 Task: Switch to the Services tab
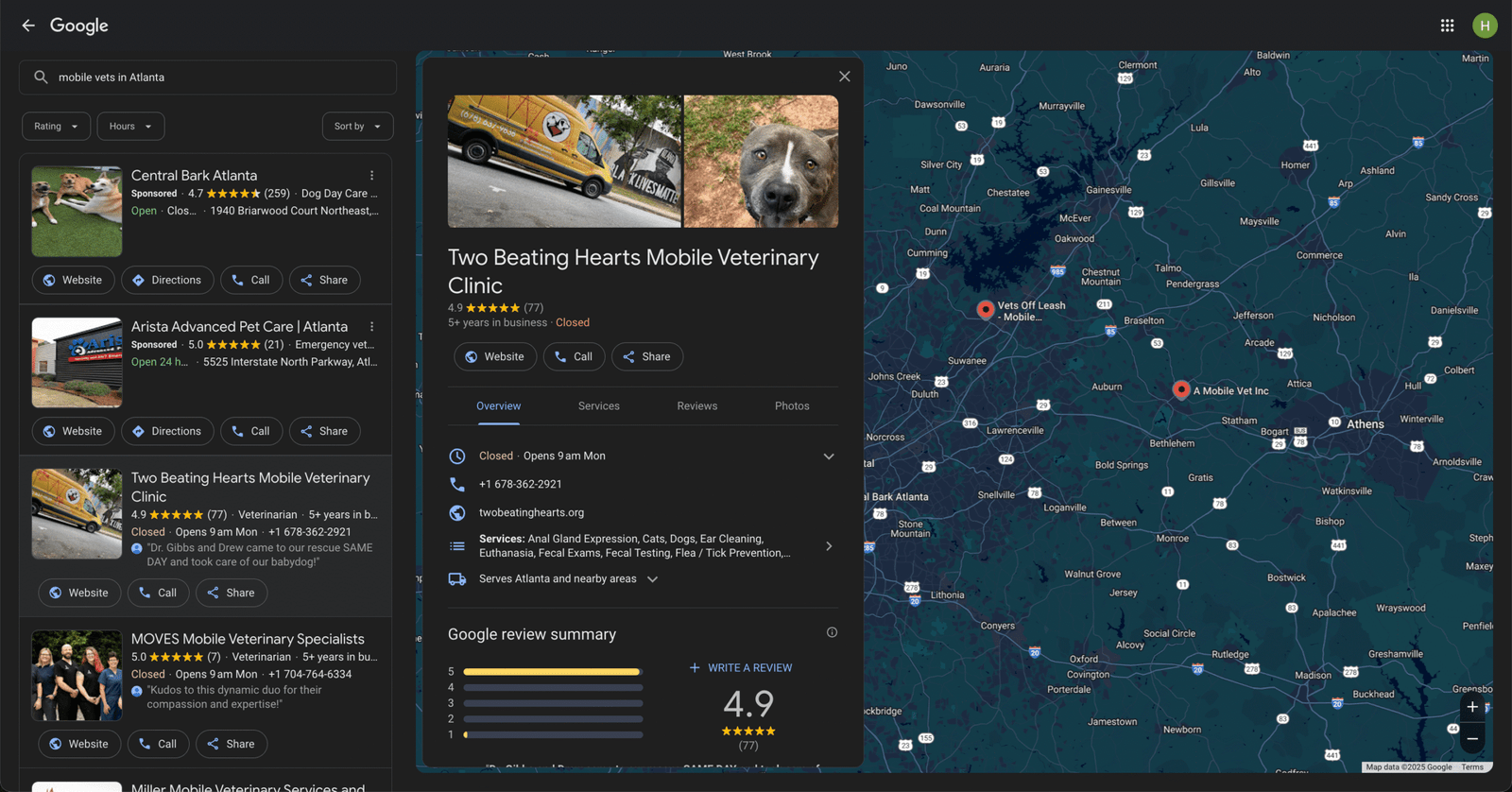(599, 406)
